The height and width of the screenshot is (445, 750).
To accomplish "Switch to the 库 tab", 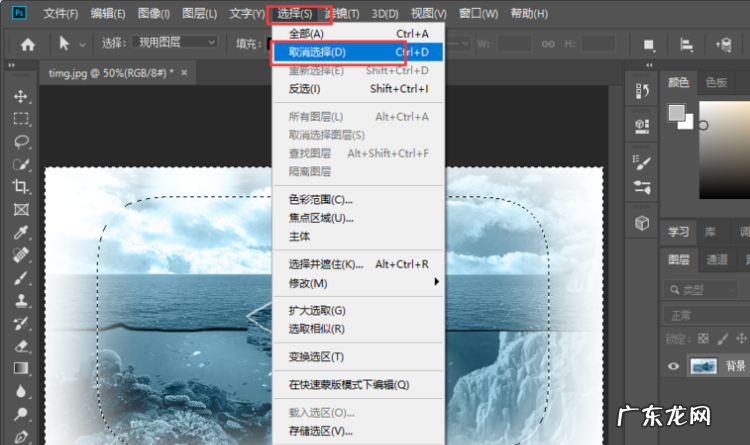I will [x=710, y=232].
